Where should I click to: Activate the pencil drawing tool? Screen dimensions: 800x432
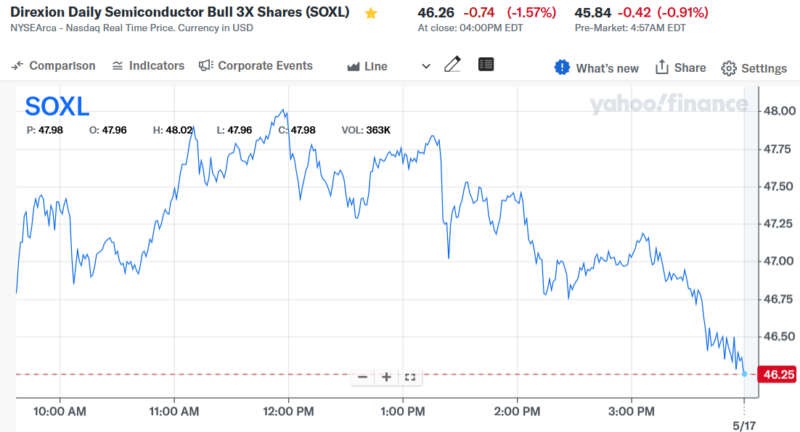pyautogui.click(x=453, y=65)
